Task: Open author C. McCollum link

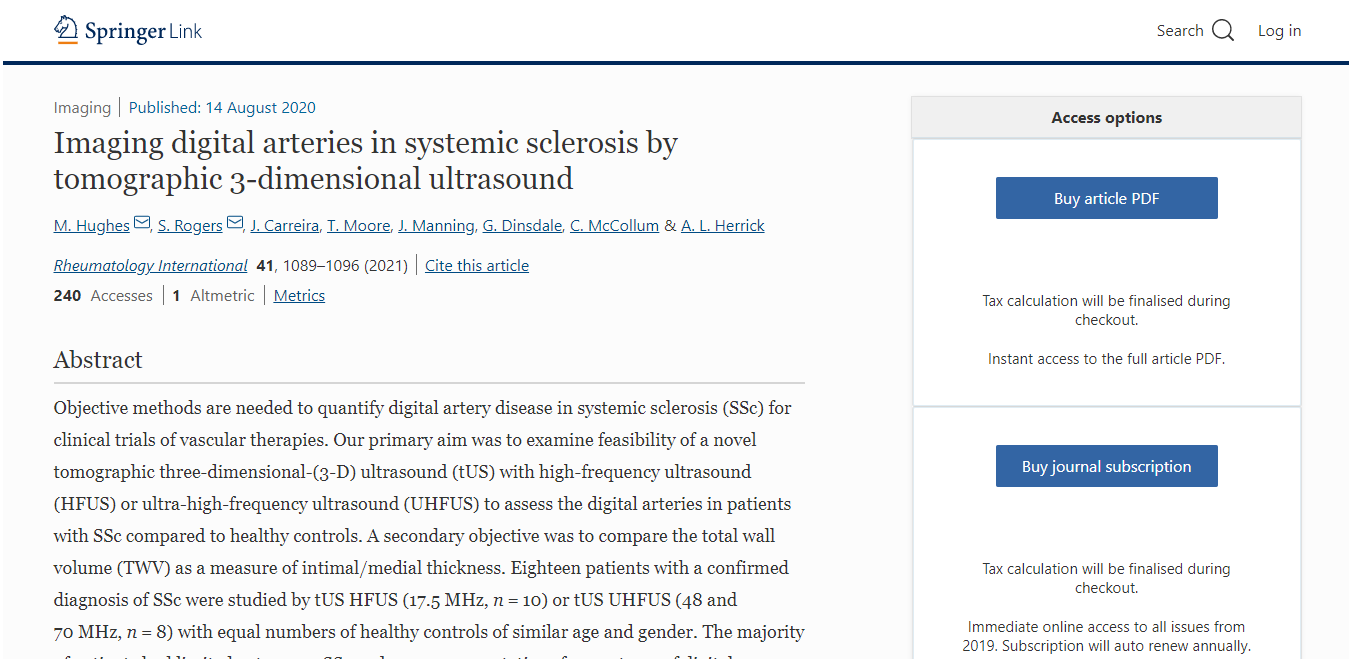Action: pos(614,226)
